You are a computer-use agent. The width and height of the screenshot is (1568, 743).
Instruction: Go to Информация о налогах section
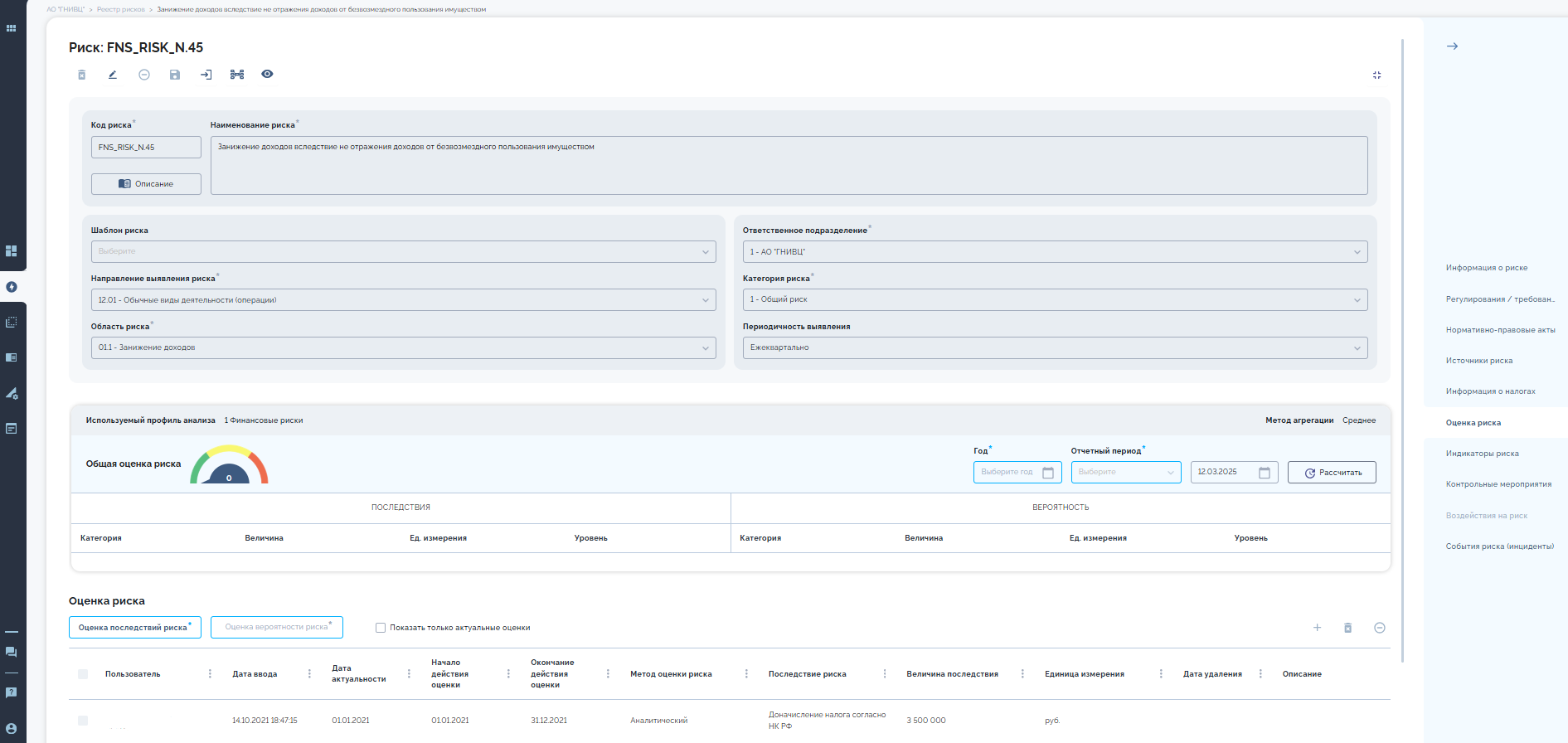coord(1491,391)
